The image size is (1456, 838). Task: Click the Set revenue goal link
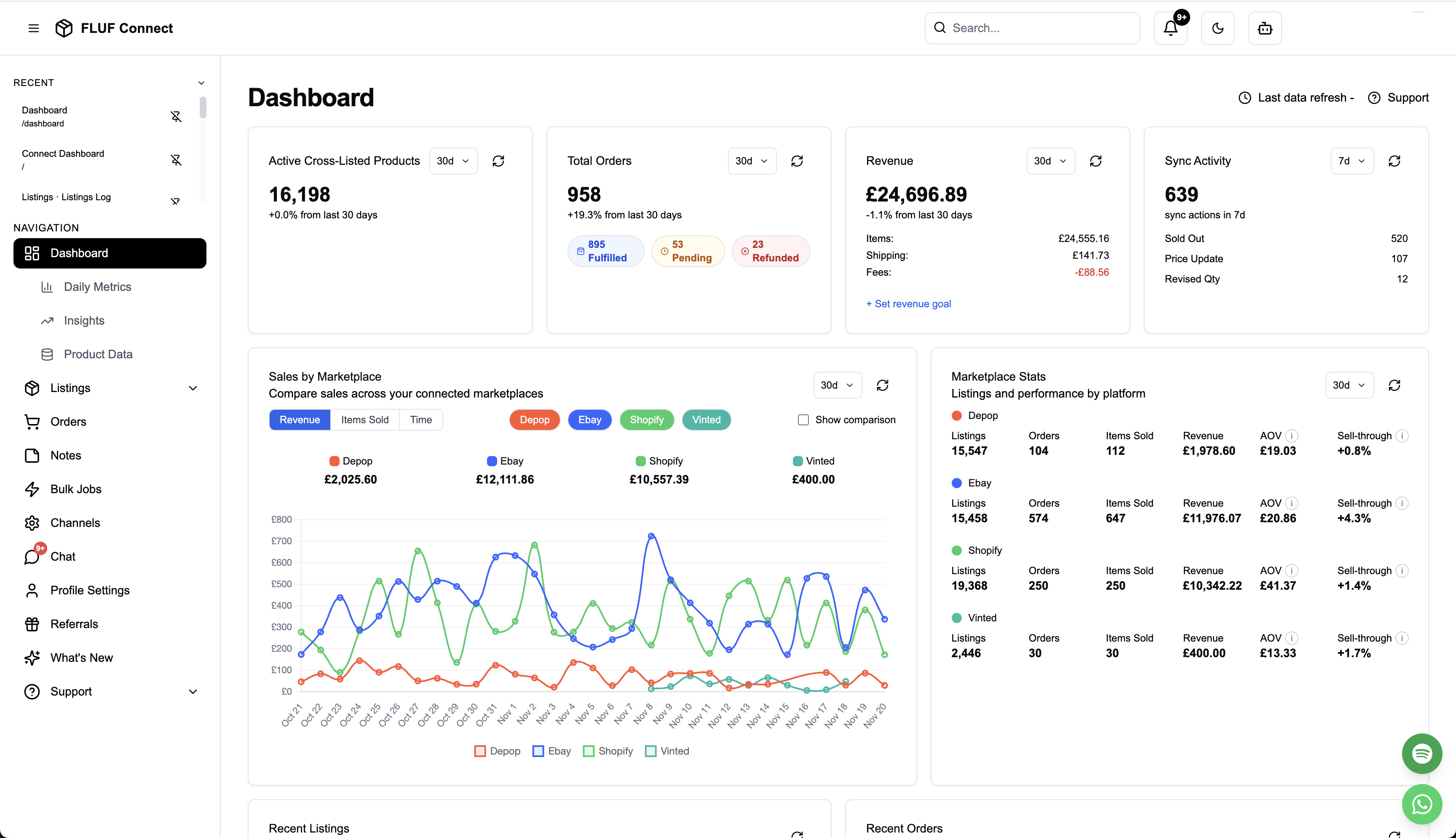point(908,304)
